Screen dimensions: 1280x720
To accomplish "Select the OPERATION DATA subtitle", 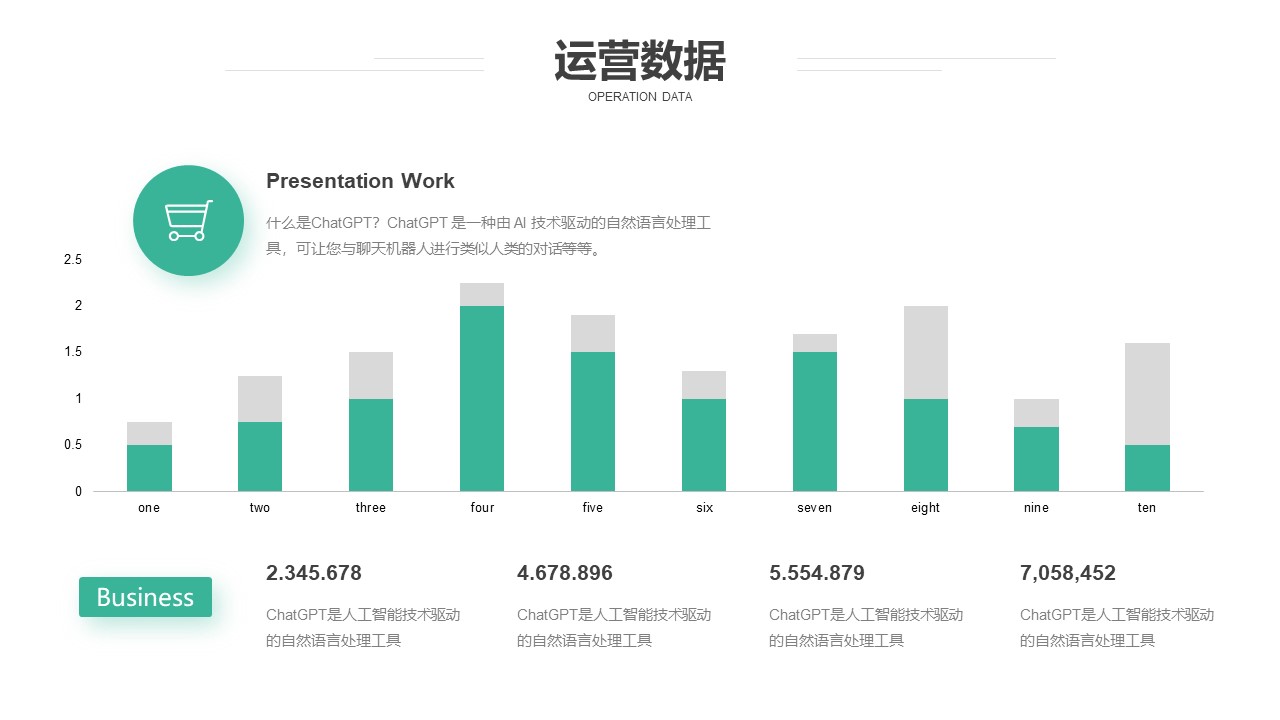I will tap(640, 97).
